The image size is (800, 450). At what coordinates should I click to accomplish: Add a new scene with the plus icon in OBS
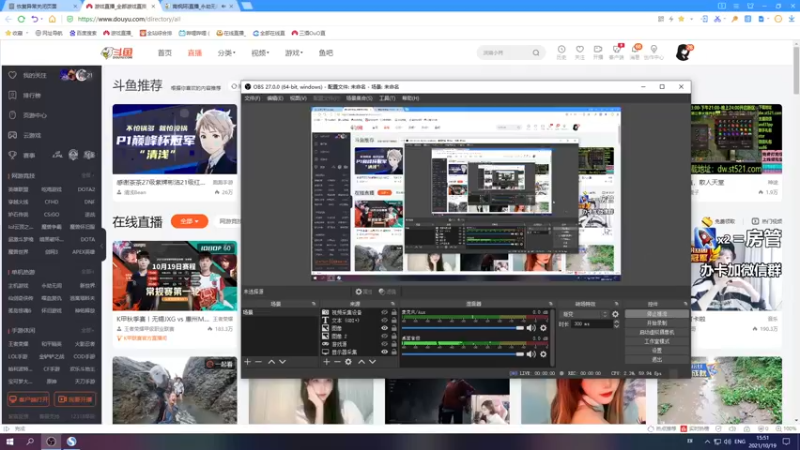point(247,362)
